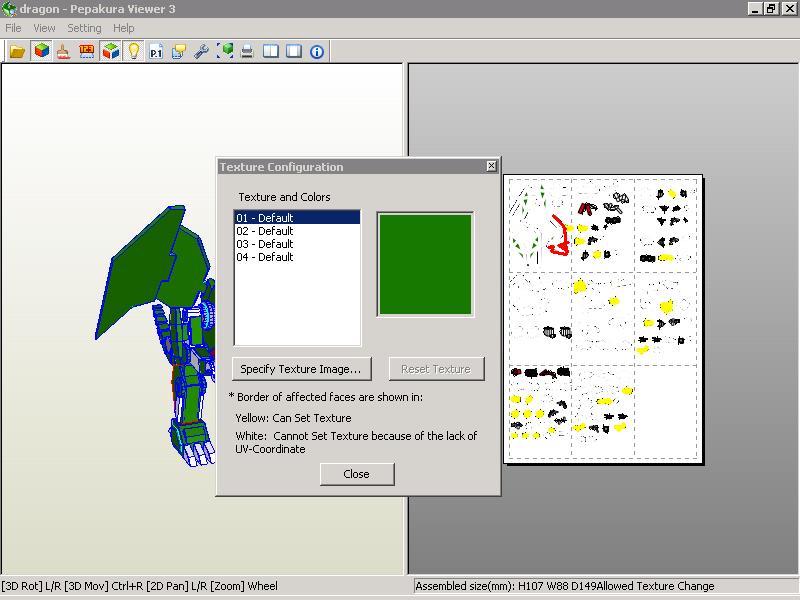
Task: Open the Setting menu
Action: pyautogui.click(x=84, y=28)
